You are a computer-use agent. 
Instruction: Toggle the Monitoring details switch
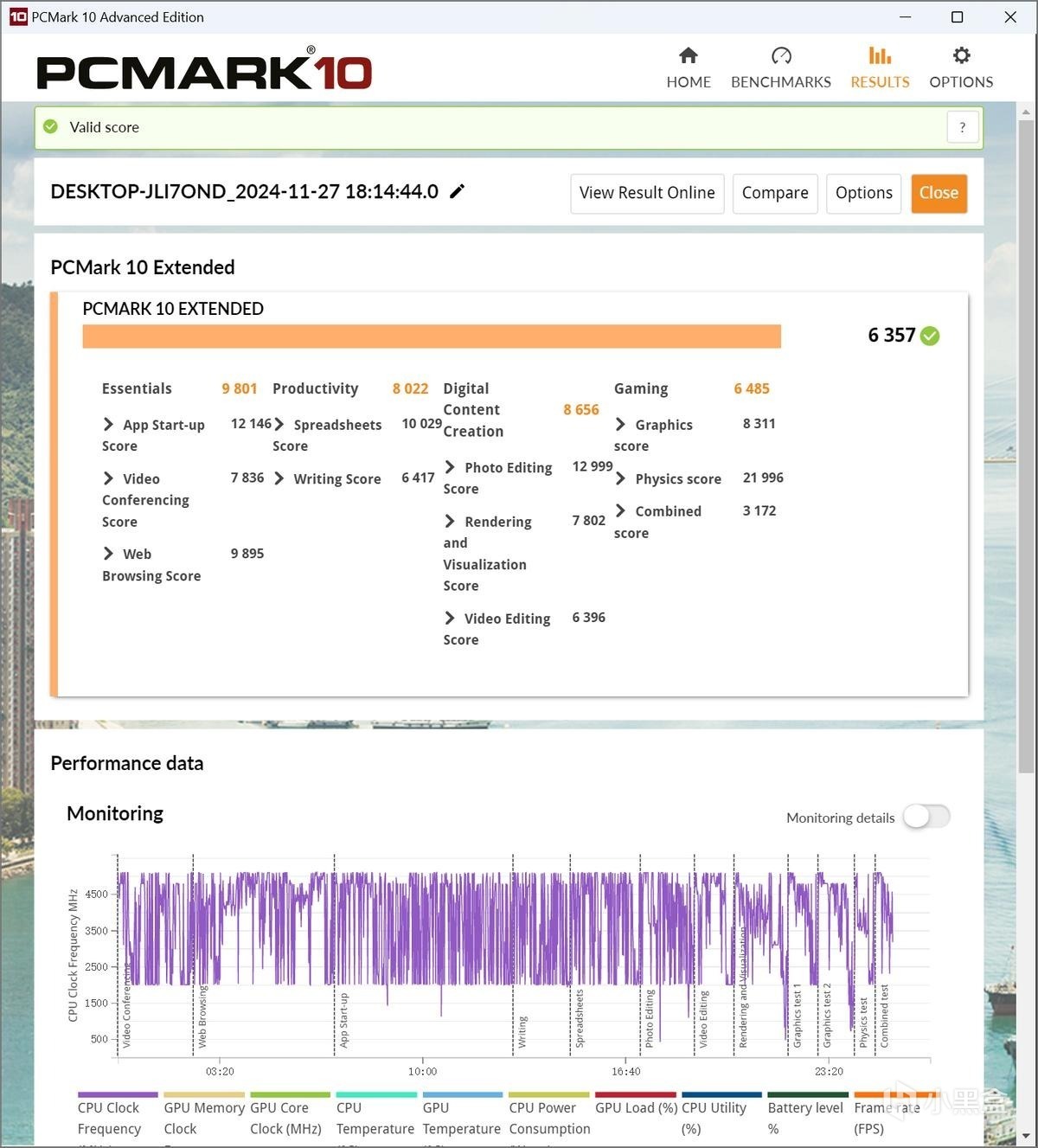[x=926, y=817]
